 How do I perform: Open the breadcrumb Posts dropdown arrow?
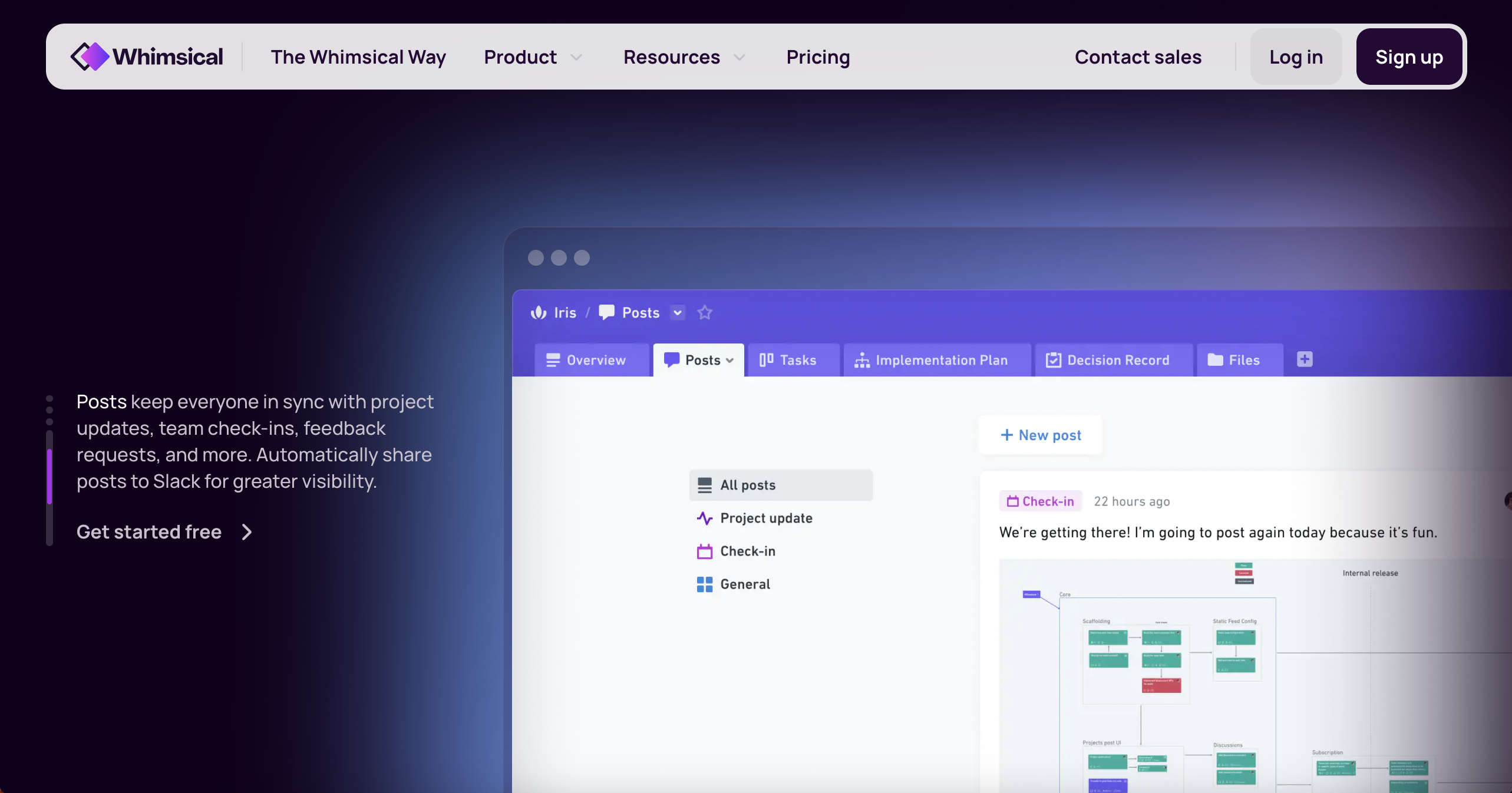point(678,312)
